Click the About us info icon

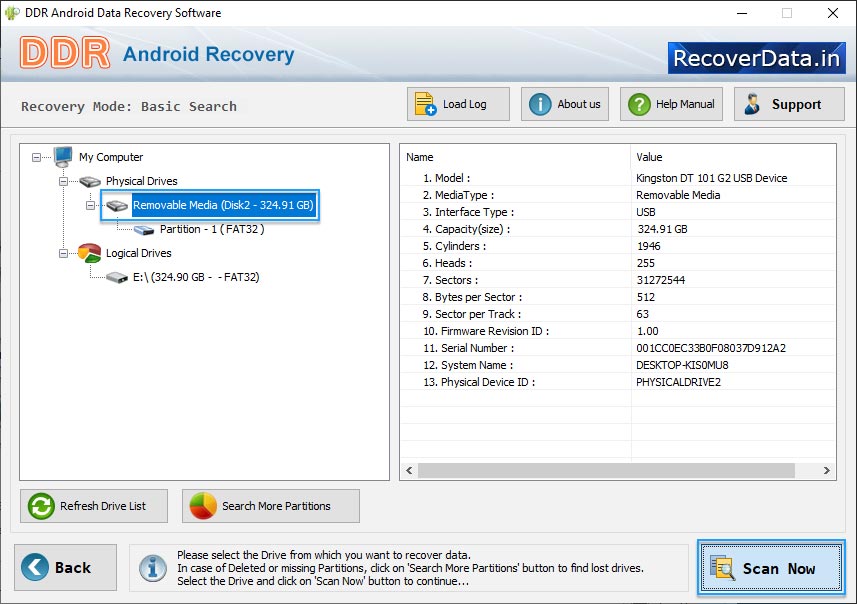tap(540, 104)
